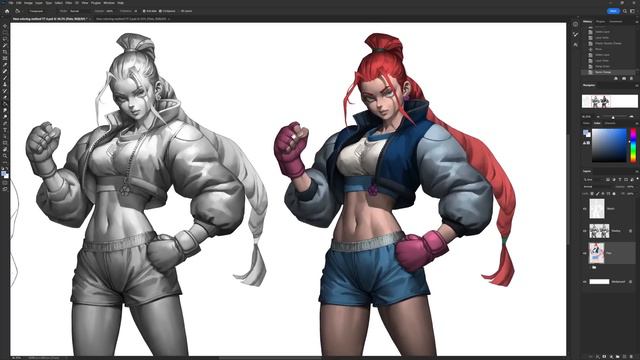Open the Image menu
Viewport: 640px width, 360px height.
(28, 2)
